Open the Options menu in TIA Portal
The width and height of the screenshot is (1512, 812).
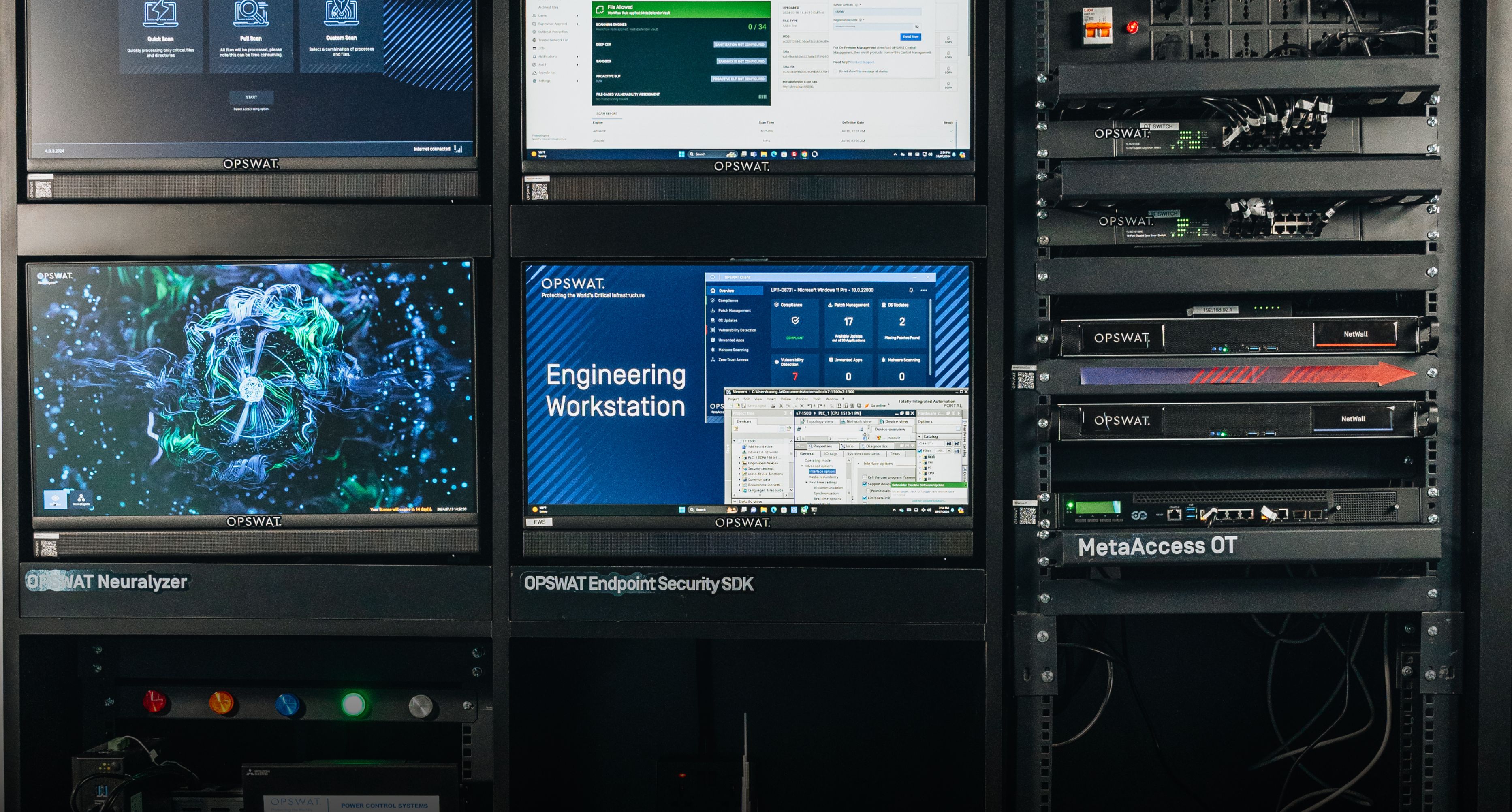point(802,399)
